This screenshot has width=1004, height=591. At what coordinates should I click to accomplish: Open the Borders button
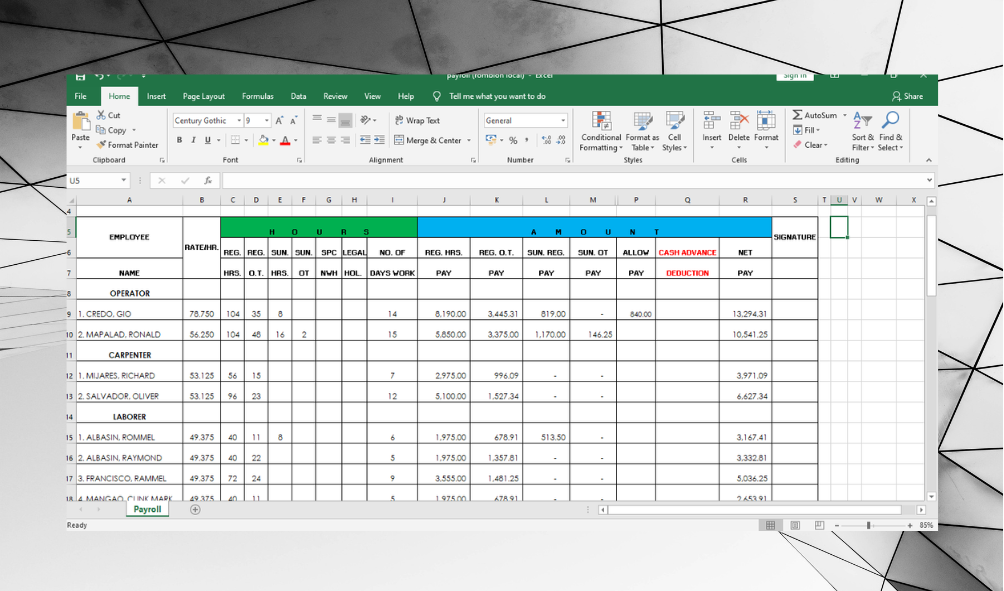[236, 140]
